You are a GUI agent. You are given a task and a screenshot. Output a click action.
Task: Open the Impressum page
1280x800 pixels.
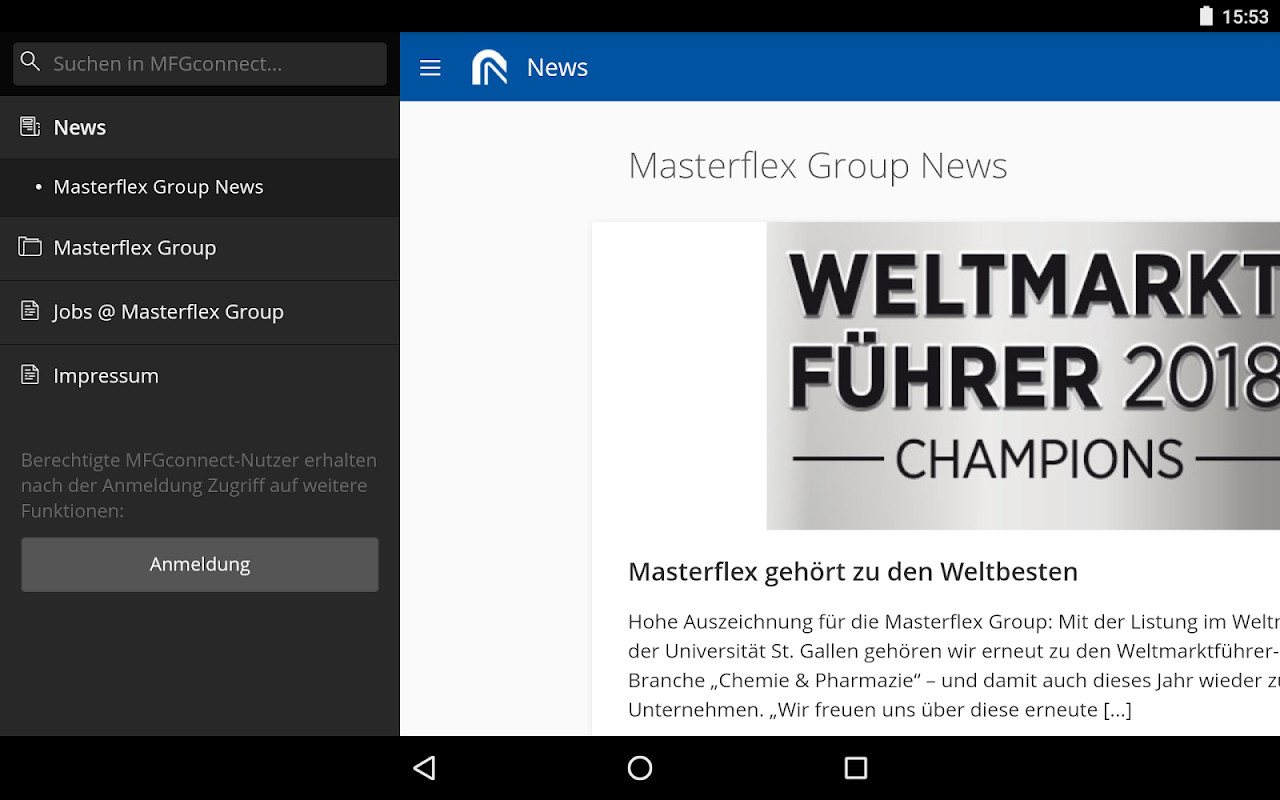200,376
